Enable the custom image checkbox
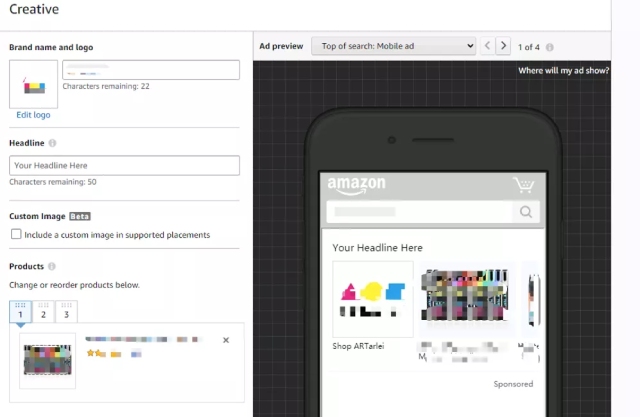Image resolution: width=640 pixels, height=417 pixels. click(x=16, y=235)
